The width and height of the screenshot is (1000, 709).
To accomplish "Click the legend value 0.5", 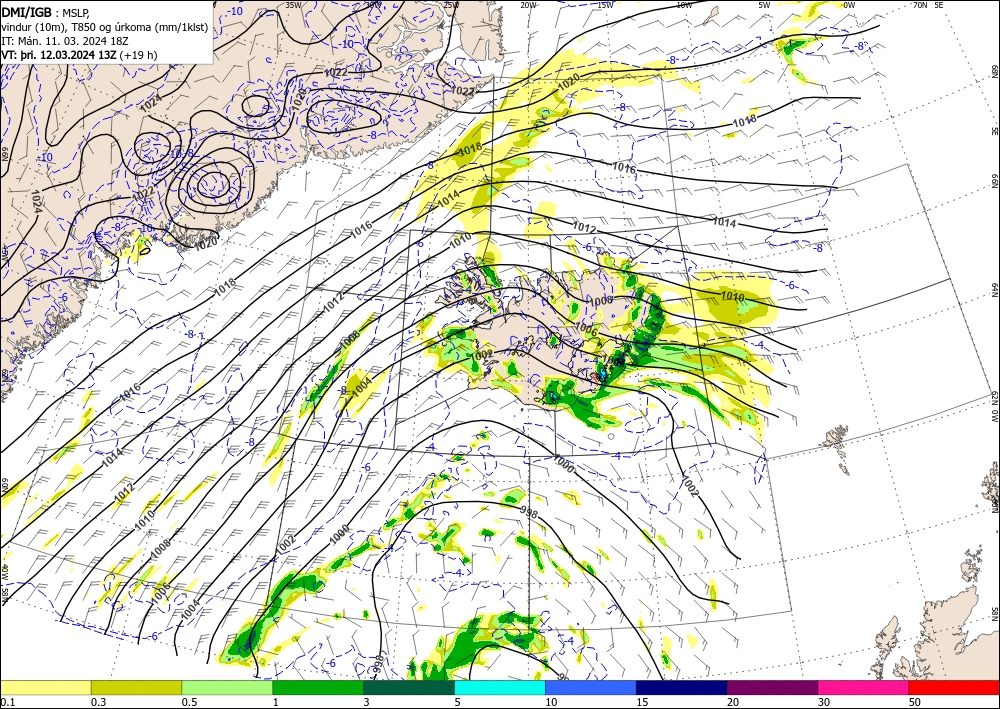I will coord(188,702).
